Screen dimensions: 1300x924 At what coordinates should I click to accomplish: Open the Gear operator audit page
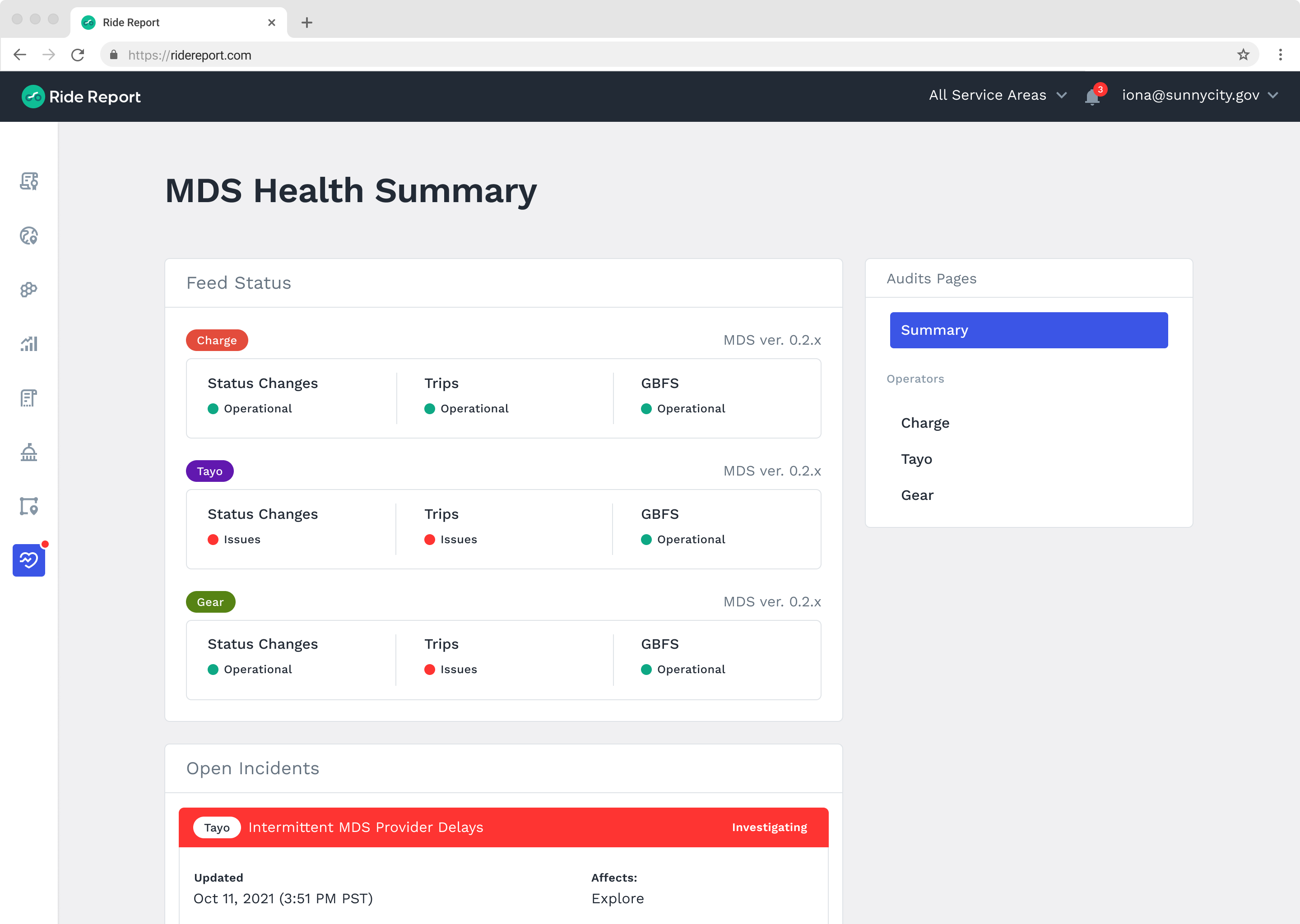917,495
